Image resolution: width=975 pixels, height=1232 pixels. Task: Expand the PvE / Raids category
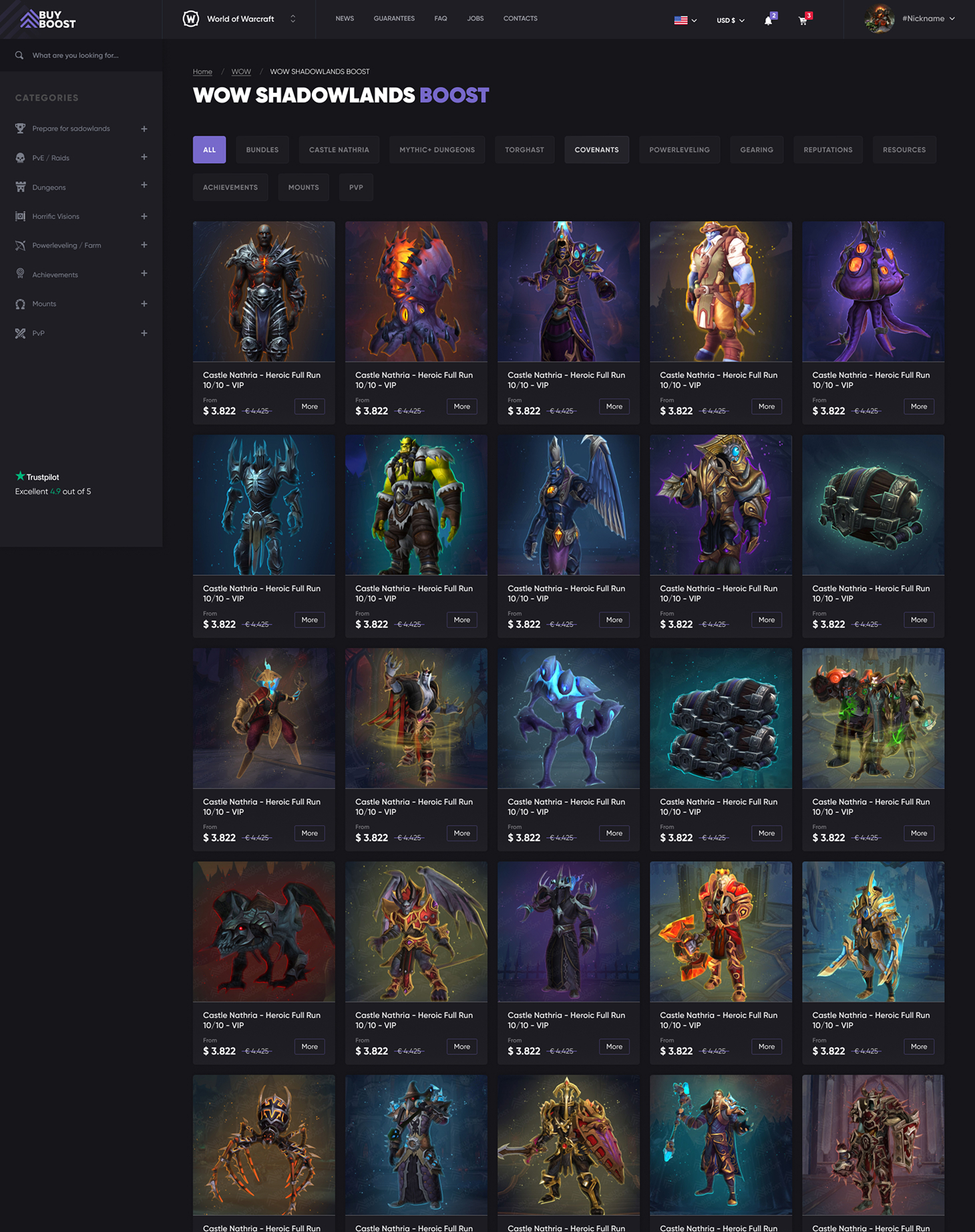[x=144, y=157]
